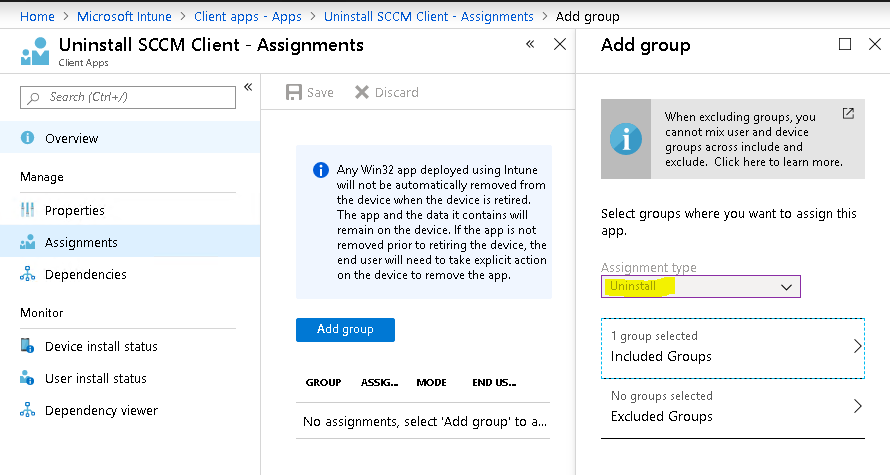Click the Manage section heading
The height and width of the screenshot is (475, 890).
(x=42, y=177)
